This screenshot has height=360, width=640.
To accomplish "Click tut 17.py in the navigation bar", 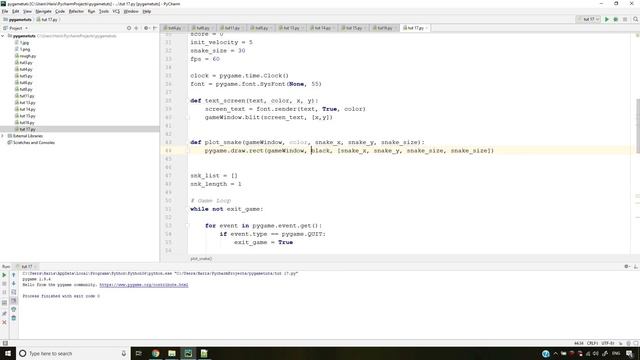I will [47, 20].
